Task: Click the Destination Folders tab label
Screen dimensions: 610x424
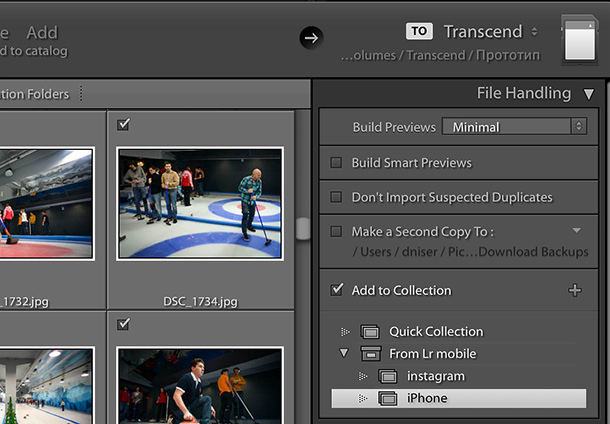Action: (x=34, y=94)
